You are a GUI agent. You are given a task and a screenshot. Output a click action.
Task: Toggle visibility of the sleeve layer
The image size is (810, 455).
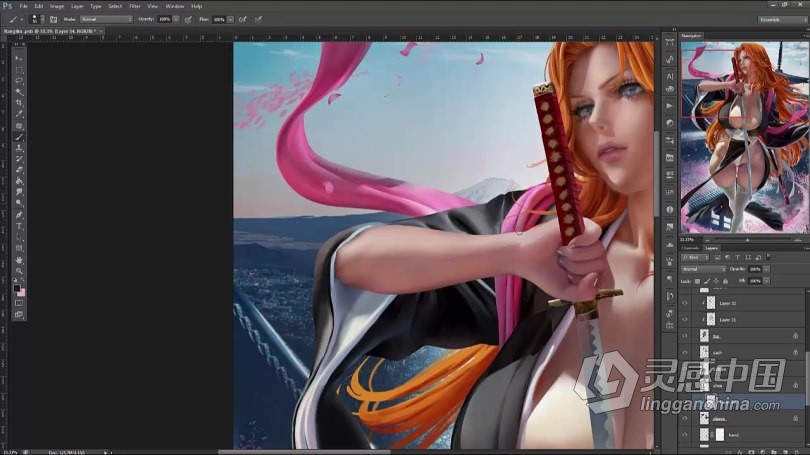(x=685, y=419)
